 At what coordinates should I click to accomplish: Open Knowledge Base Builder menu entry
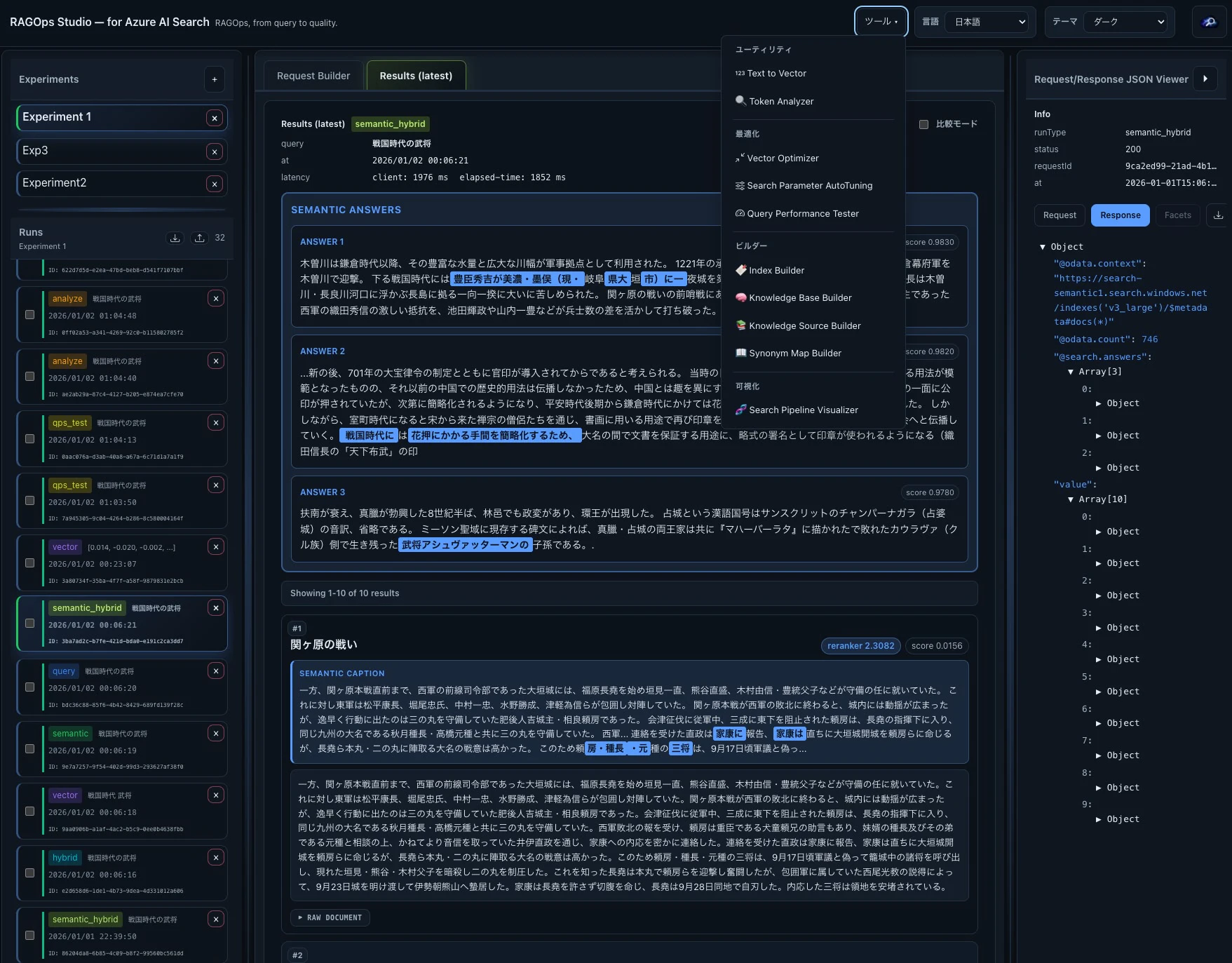(813, 298)
